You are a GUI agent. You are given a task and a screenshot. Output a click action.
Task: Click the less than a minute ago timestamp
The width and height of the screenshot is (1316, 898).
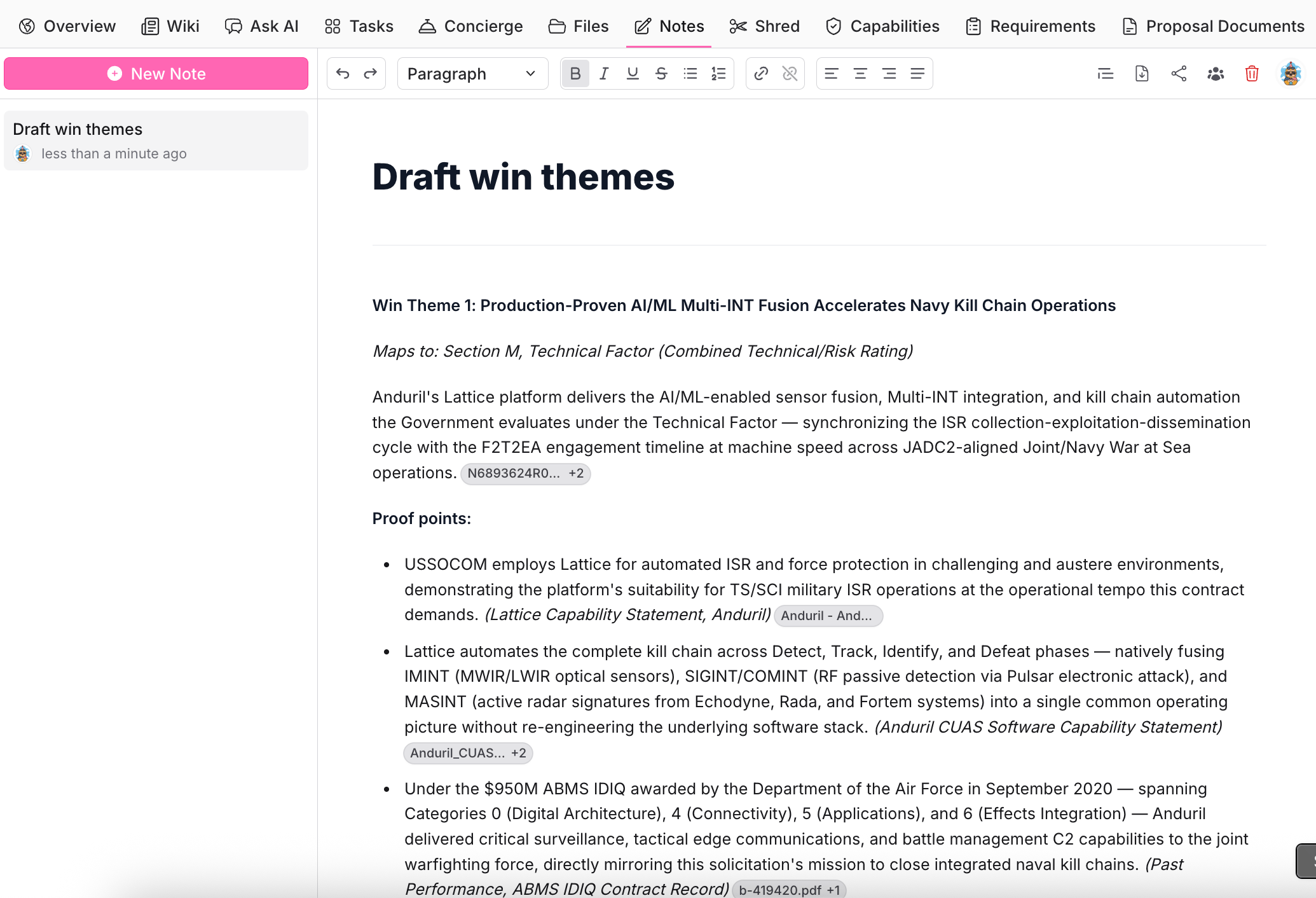pyautogui.click(x=114, y=153)
